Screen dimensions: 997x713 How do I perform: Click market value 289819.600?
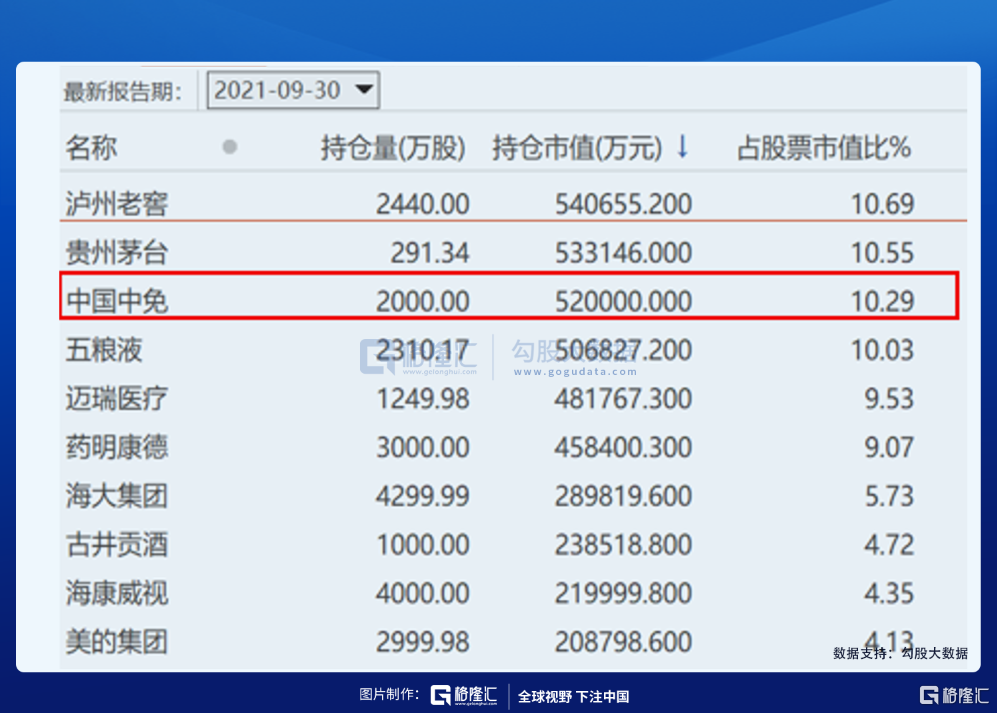[623, 496]
